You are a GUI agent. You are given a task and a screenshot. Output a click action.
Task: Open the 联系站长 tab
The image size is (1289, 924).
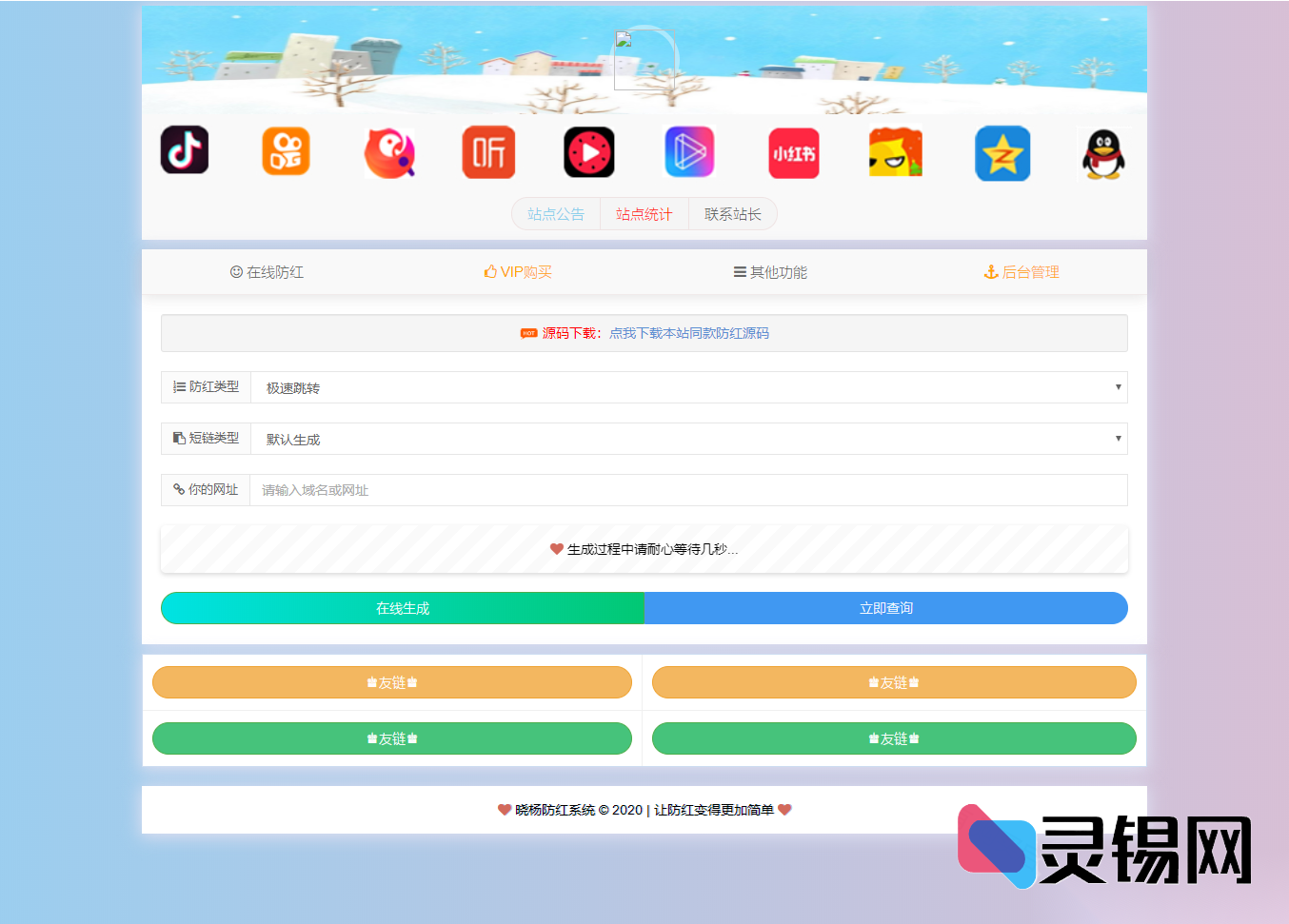tap(733, 213)
